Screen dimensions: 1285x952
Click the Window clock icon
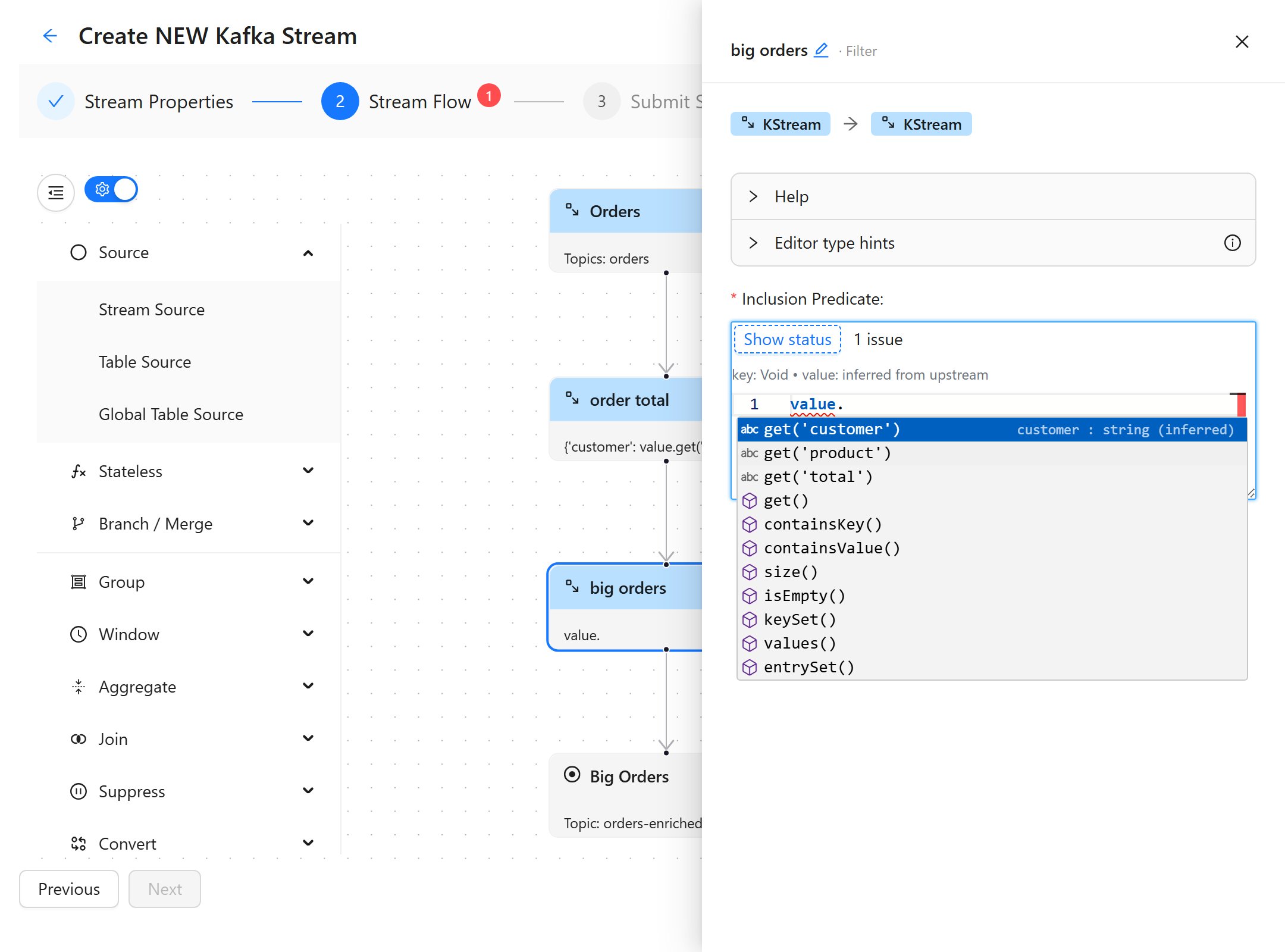(x=79, y=634)
